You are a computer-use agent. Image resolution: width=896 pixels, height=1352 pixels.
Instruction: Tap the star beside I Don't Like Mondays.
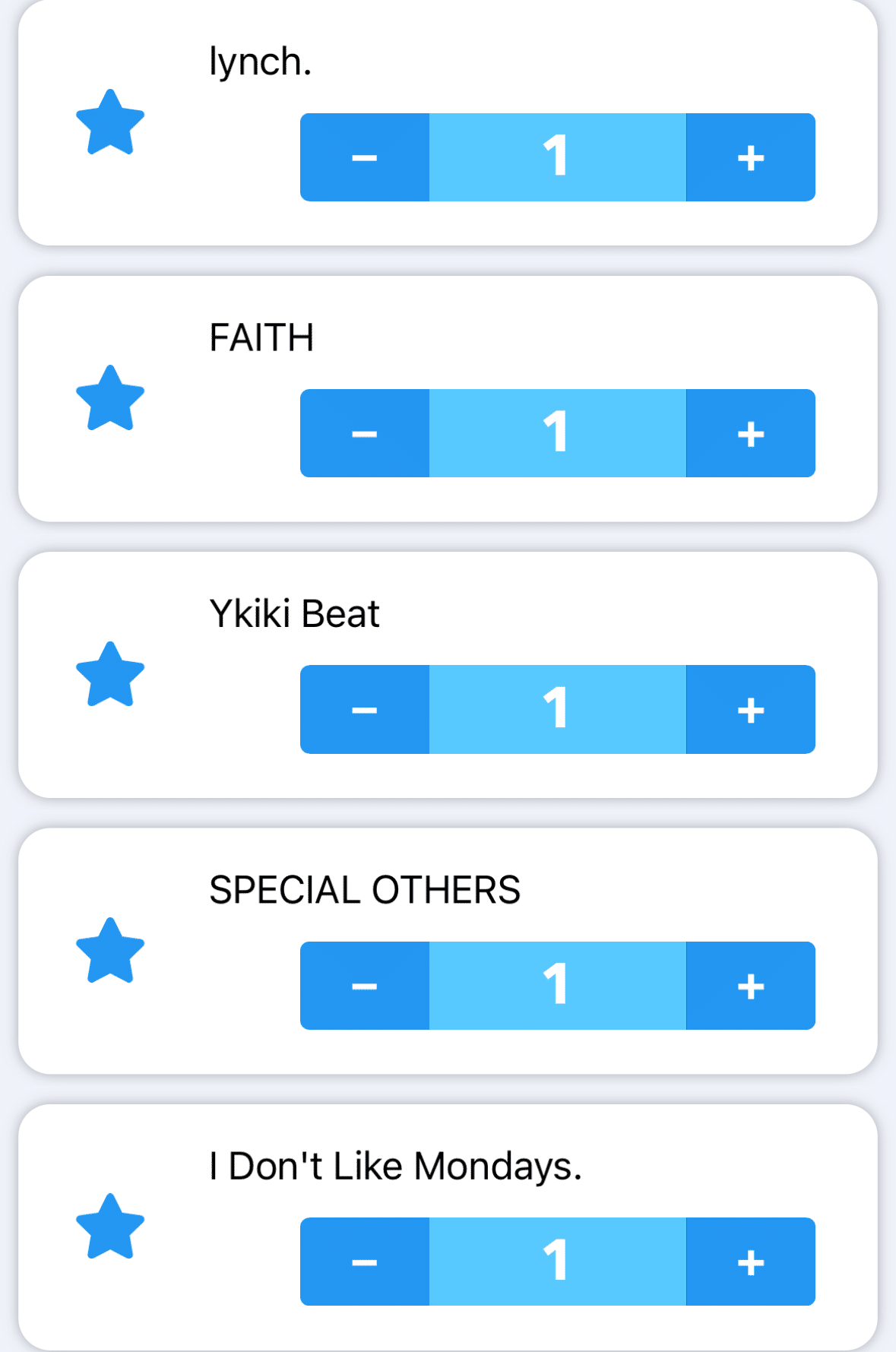110,1227
